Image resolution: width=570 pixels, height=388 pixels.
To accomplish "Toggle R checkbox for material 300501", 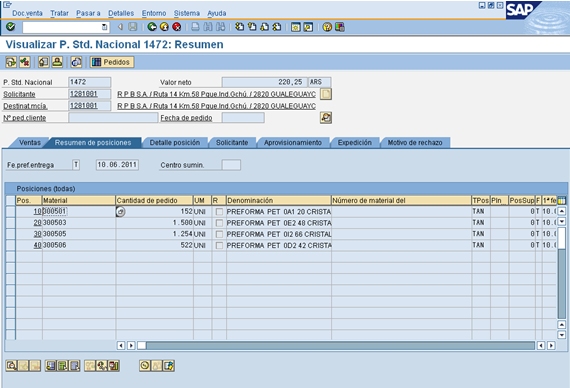I will (219, 212).
